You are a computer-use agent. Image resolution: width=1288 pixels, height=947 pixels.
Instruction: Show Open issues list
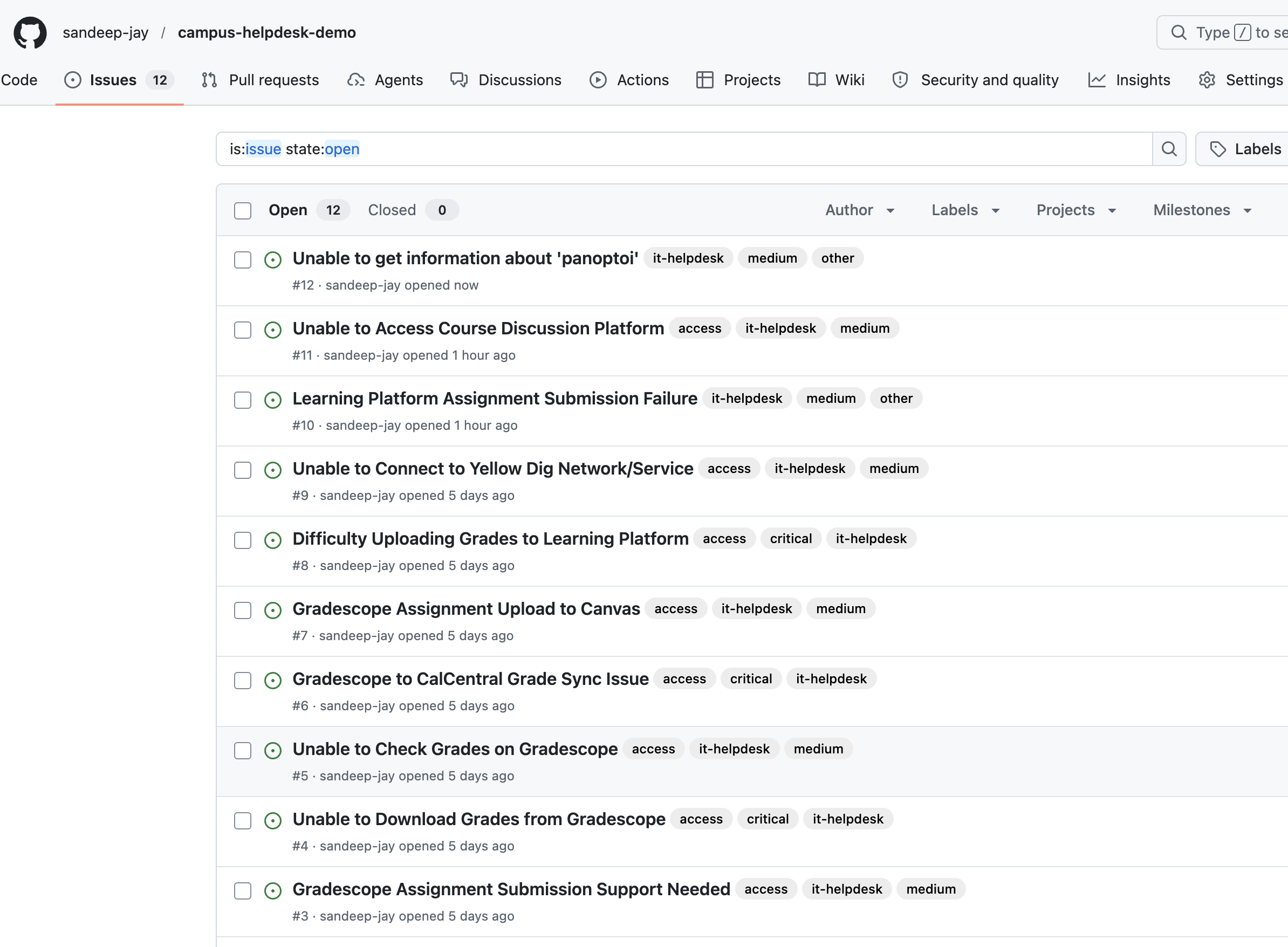pos(309,210)
